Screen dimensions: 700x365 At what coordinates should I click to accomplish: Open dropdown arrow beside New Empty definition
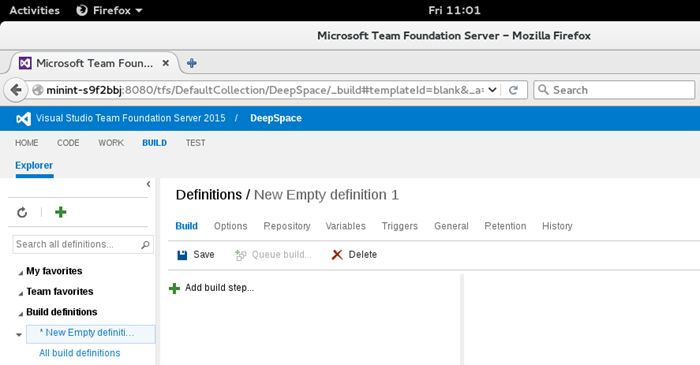click(19, 334)
